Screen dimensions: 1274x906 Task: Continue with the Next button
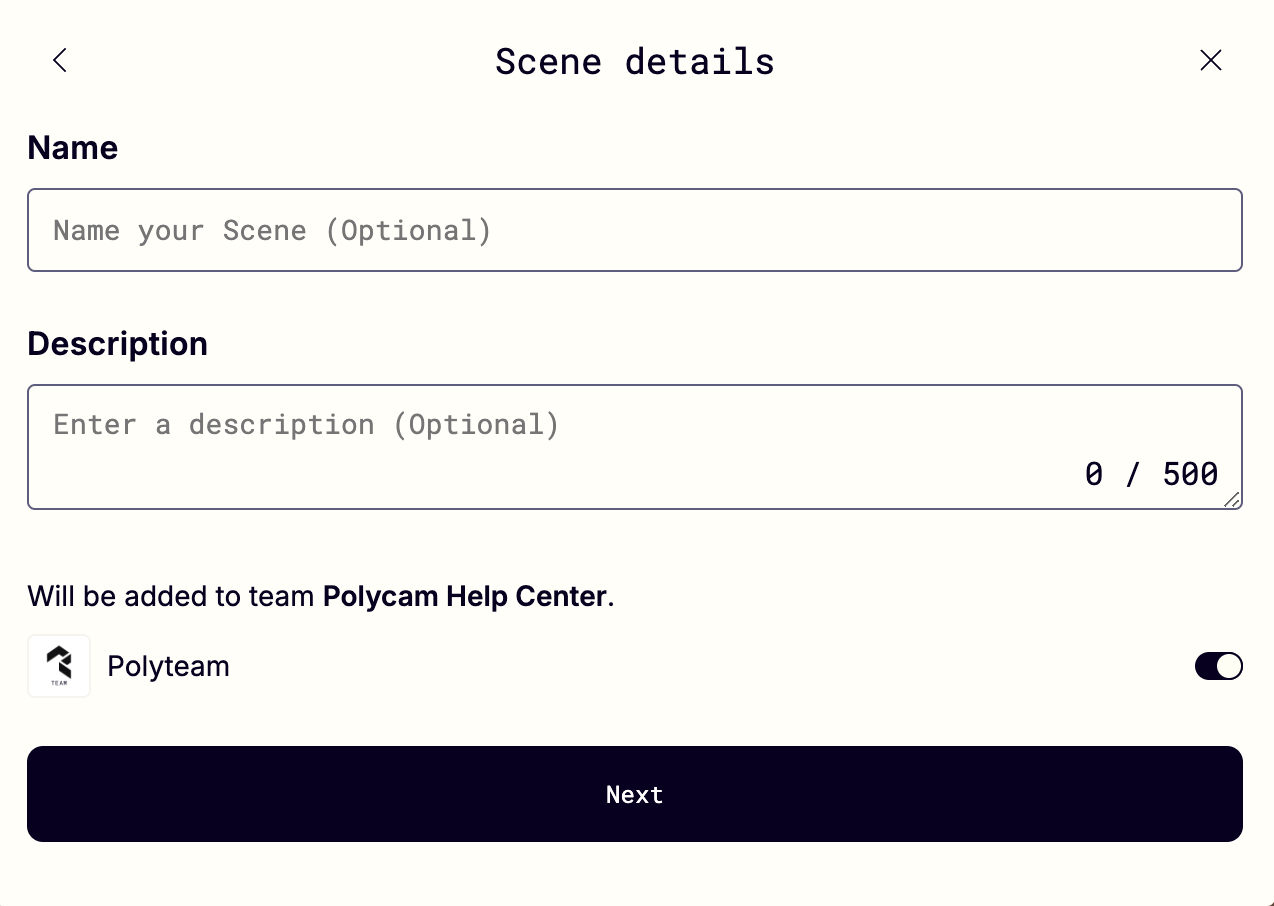[635, 794]
